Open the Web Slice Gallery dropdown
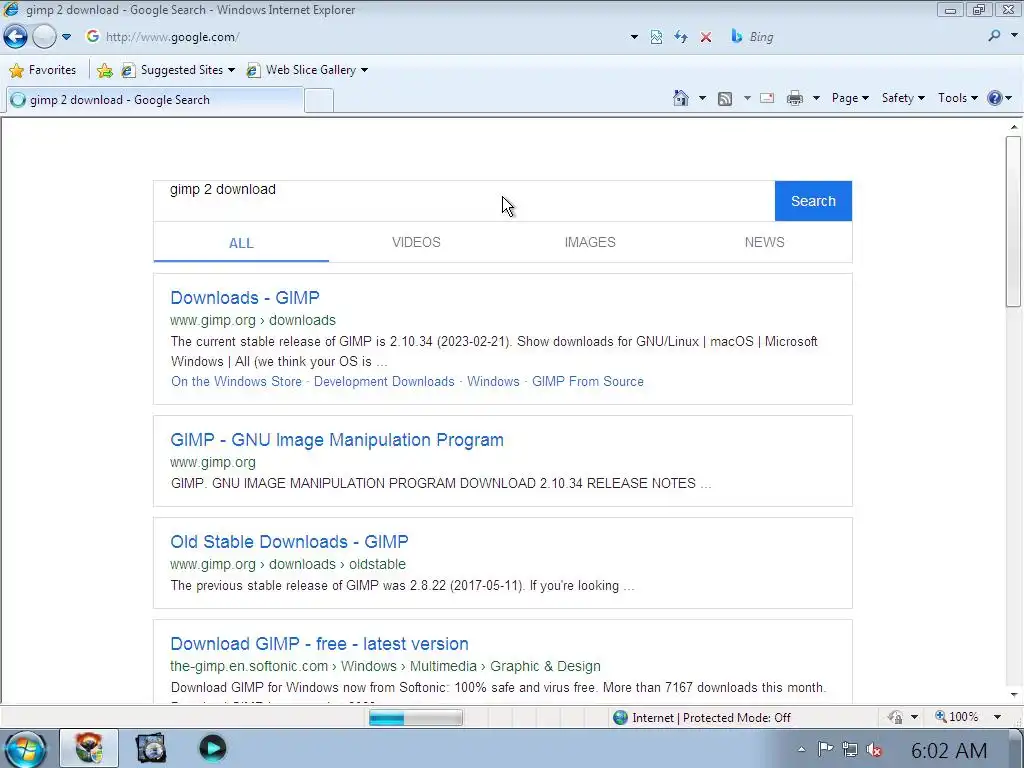This screenshot has height=768, width=1024. pos(307,70)
